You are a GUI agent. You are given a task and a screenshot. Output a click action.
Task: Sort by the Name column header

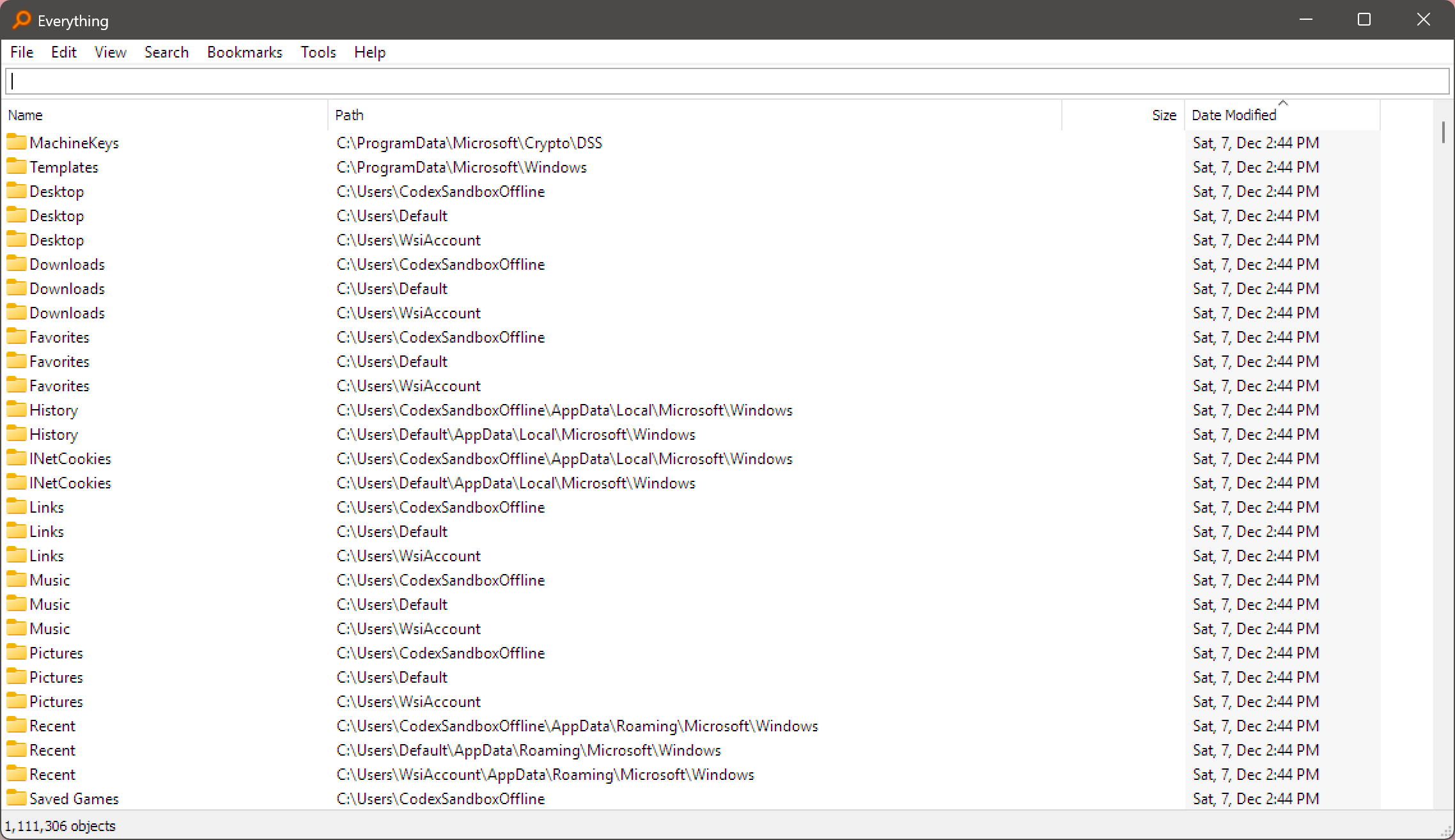pos(165,115)
